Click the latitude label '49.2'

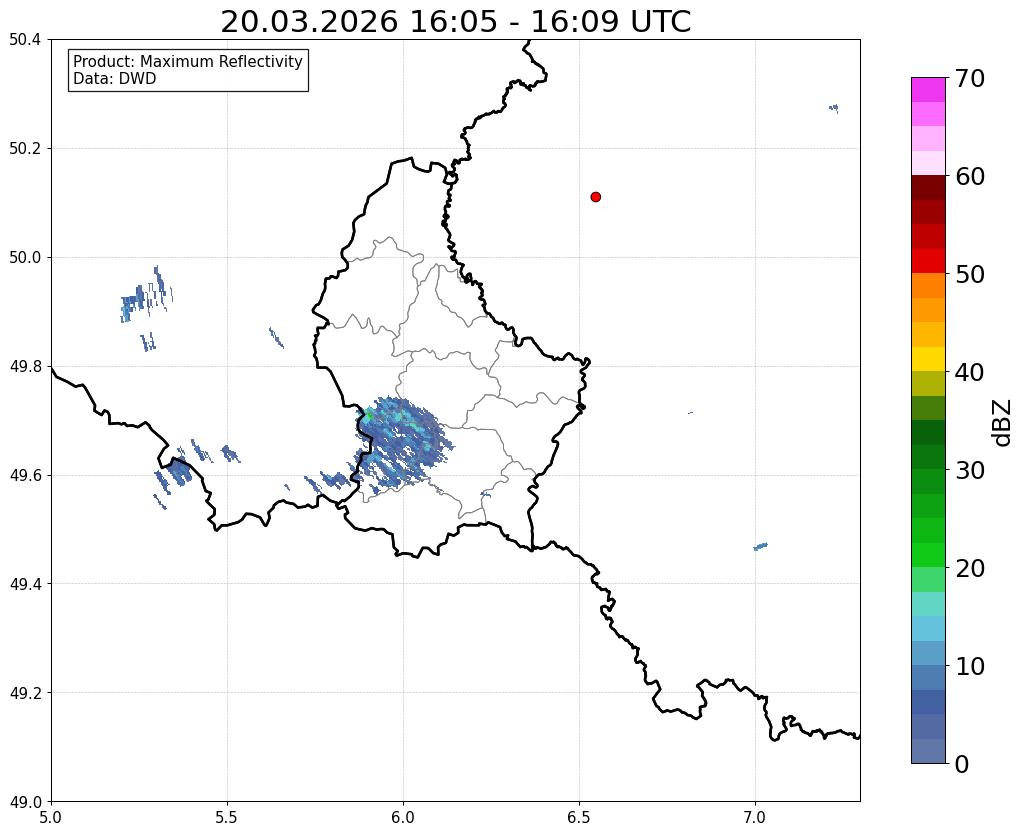pos(25,693)
